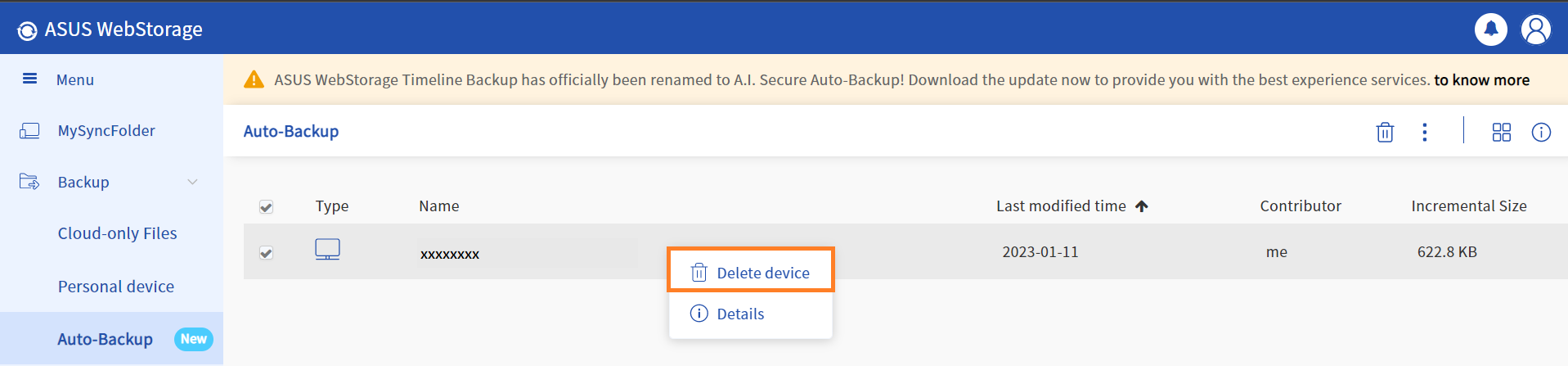1568x366 pixels.
Task: Click the ASUS WebStorage logo
Action: click(x=110, y=29)
